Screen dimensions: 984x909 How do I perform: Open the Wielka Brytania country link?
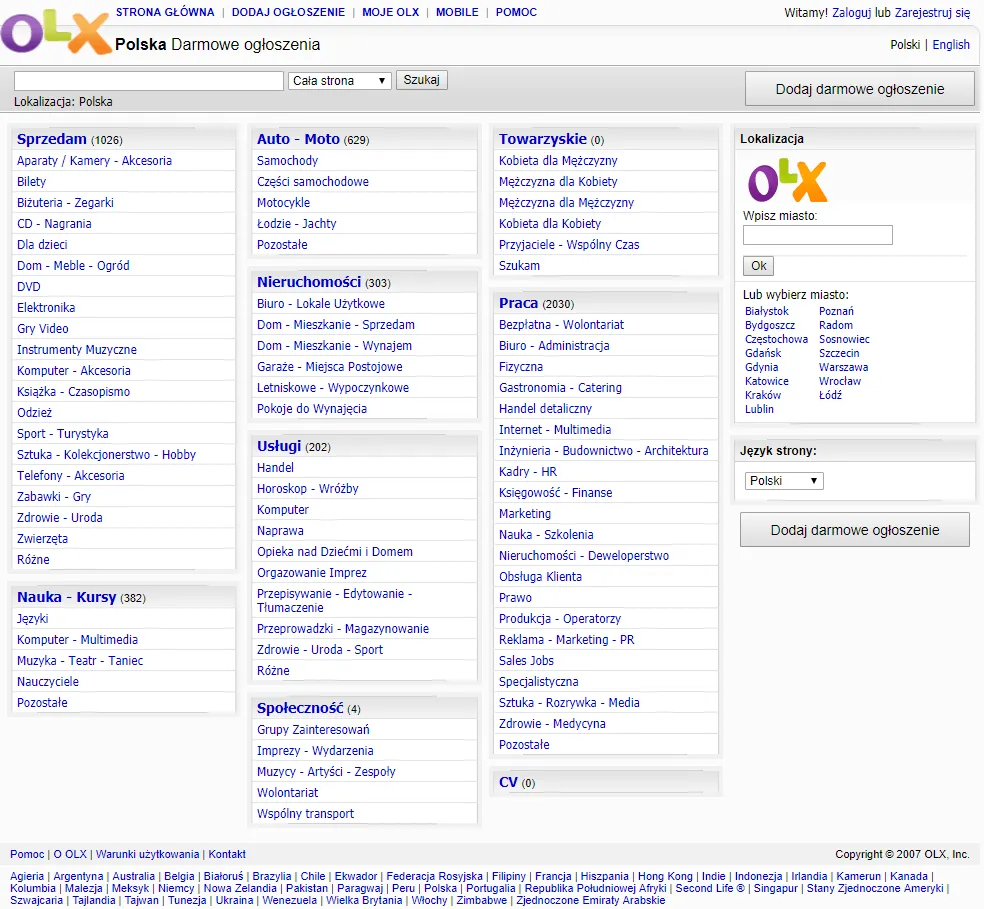[x=364, y=900]
